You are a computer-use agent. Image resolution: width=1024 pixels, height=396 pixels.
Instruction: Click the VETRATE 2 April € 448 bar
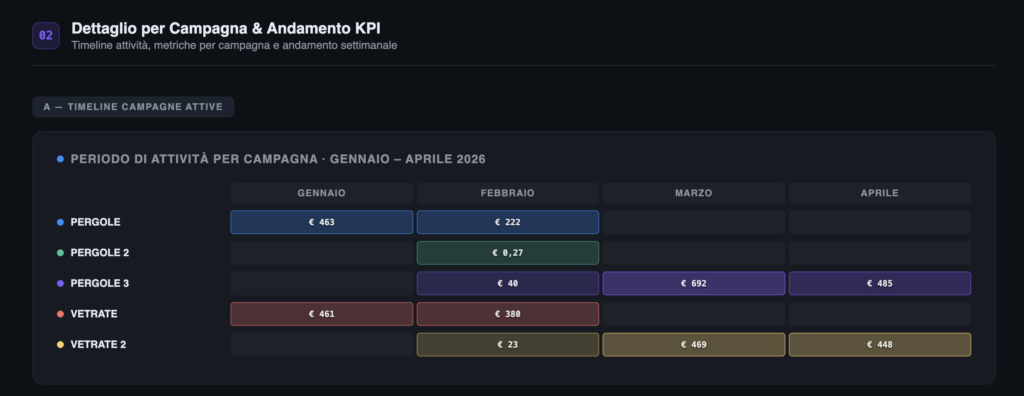click(880, 344)
